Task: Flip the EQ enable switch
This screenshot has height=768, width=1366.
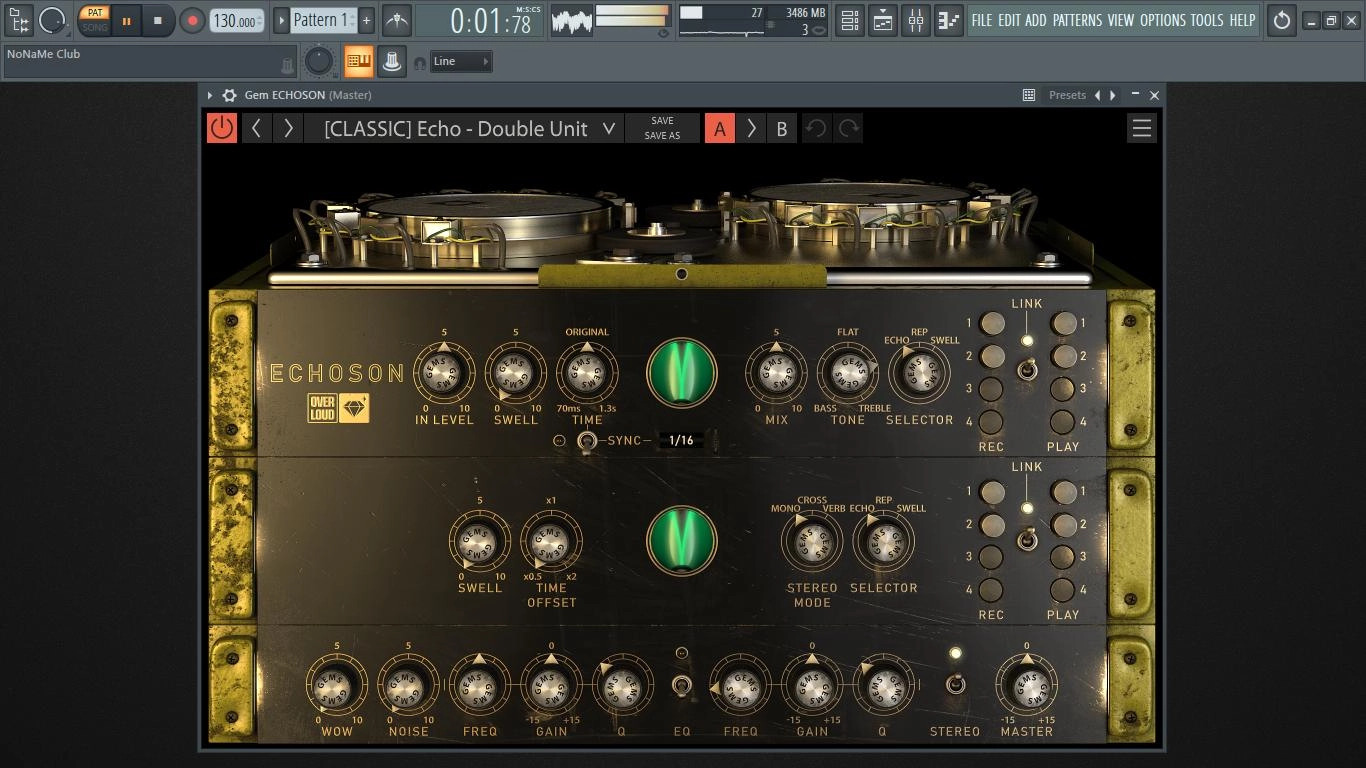Action: point(682,686)
